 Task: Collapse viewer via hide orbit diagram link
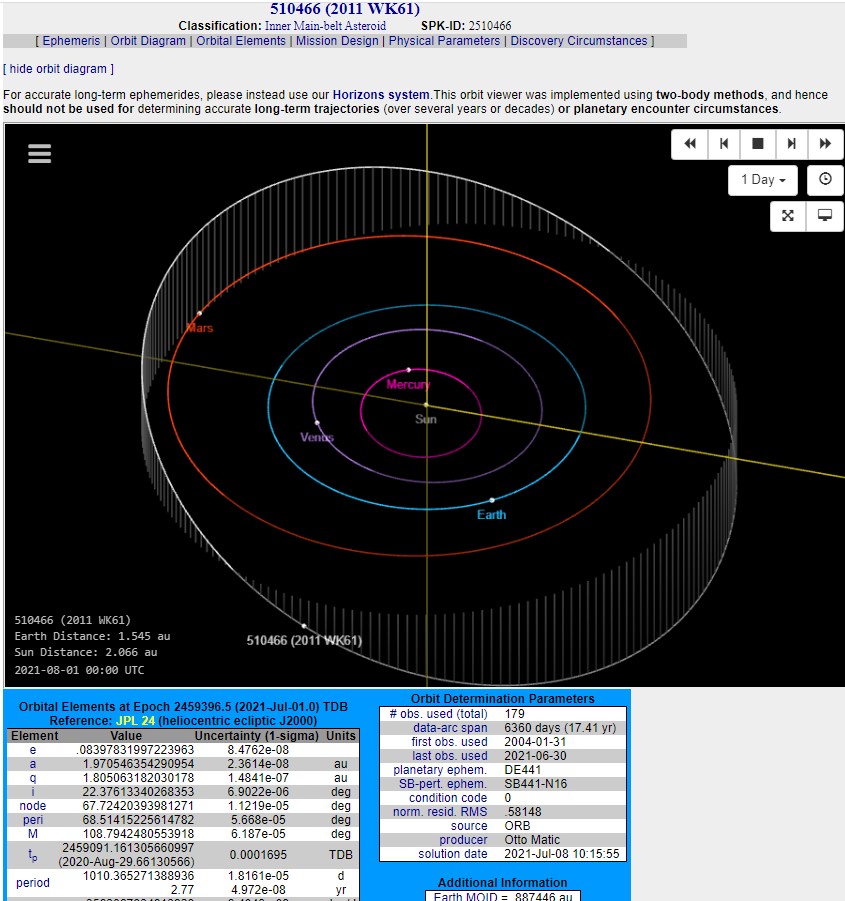58,69
